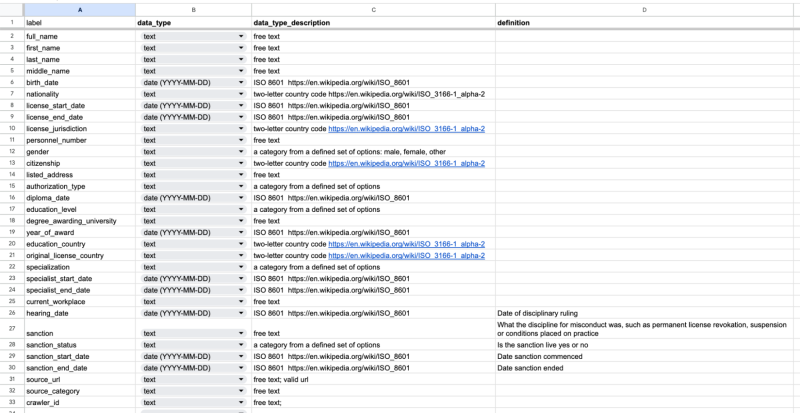Open the sanction_status data type dropdown
The image size is (800, 413).
[x=241, y=344]
